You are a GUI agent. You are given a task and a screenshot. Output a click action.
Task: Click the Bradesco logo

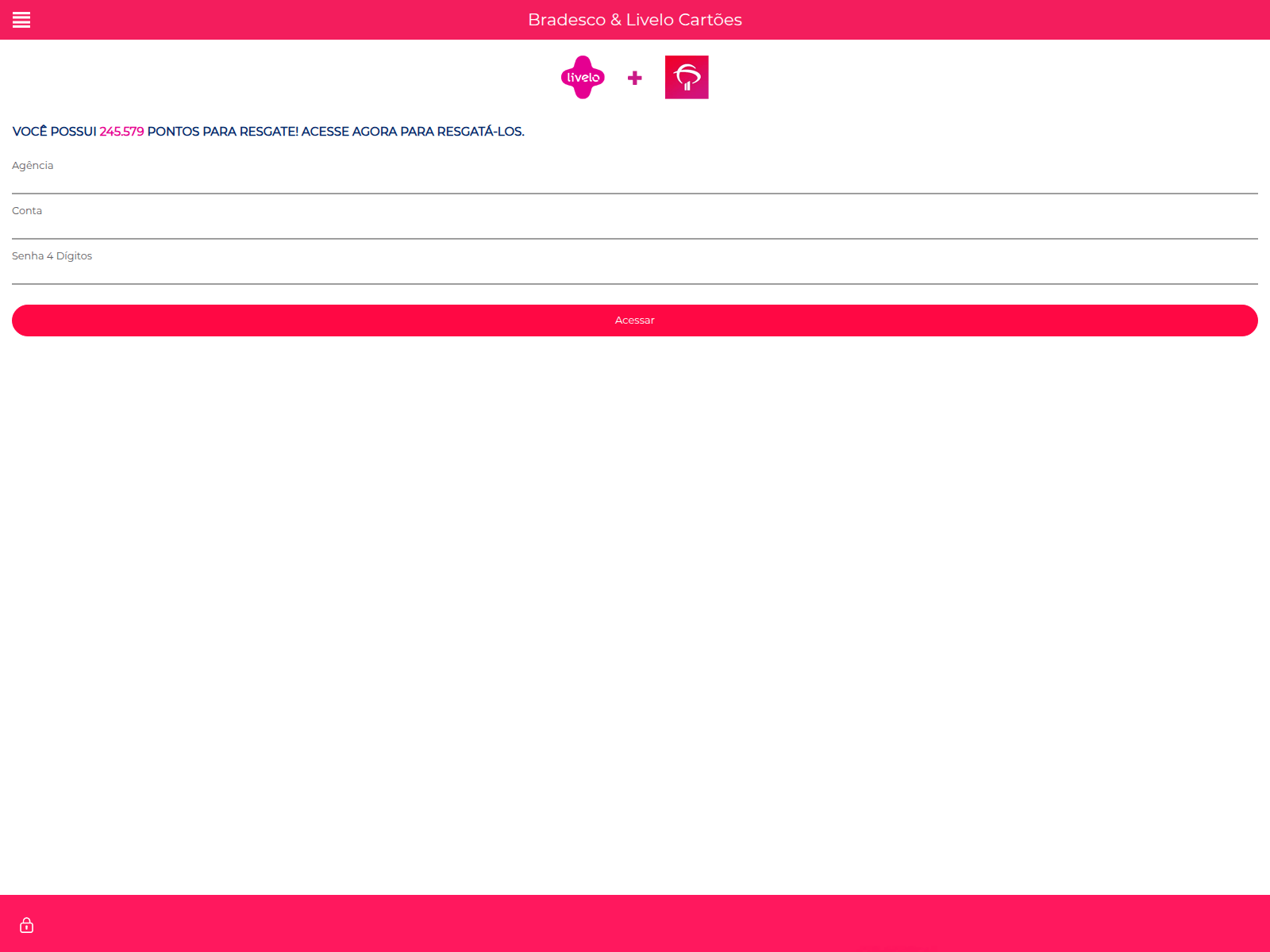[x=687, y=77]
